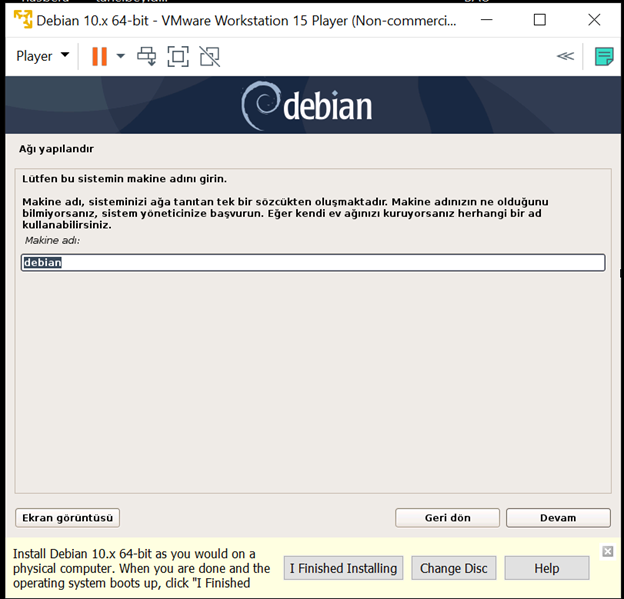Click I Finished Installing
Screen dimensions: 624x599
click(x=343, y=568)
